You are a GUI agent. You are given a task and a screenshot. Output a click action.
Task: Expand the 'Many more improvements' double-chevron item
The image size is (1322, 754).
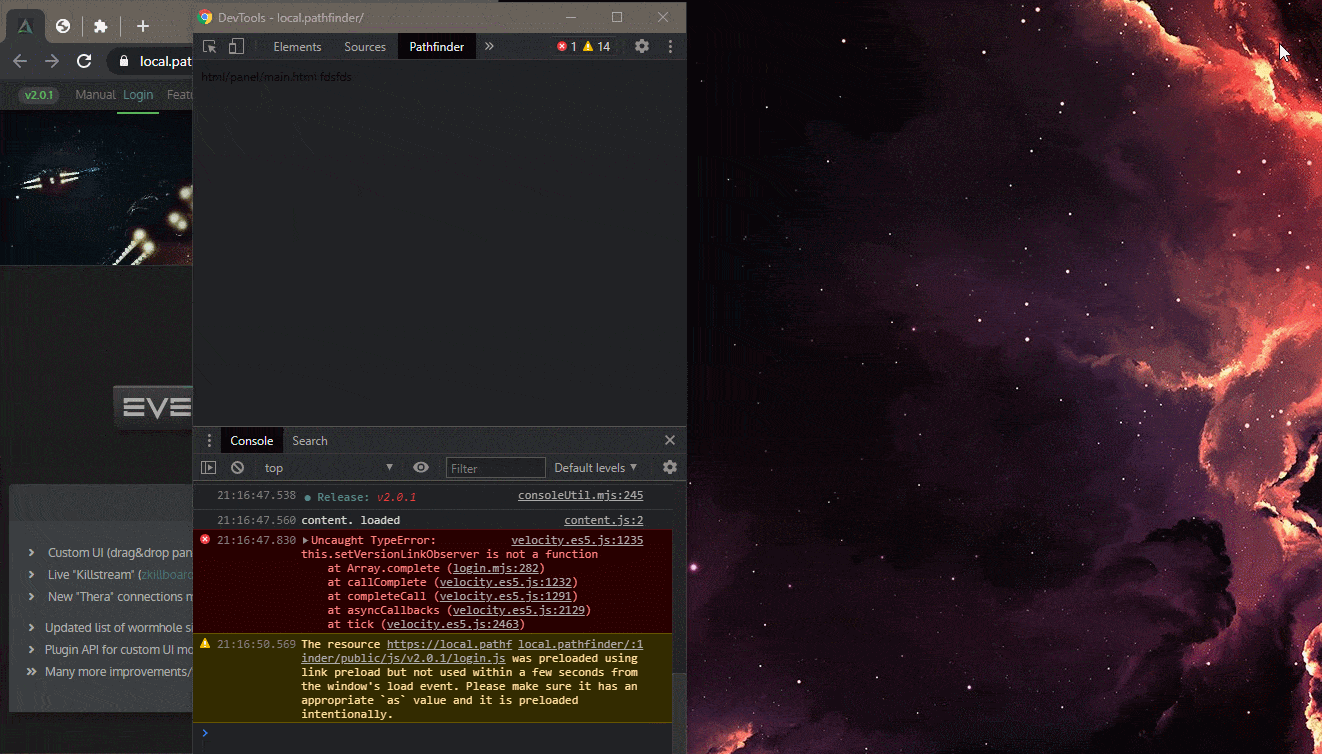31,671
